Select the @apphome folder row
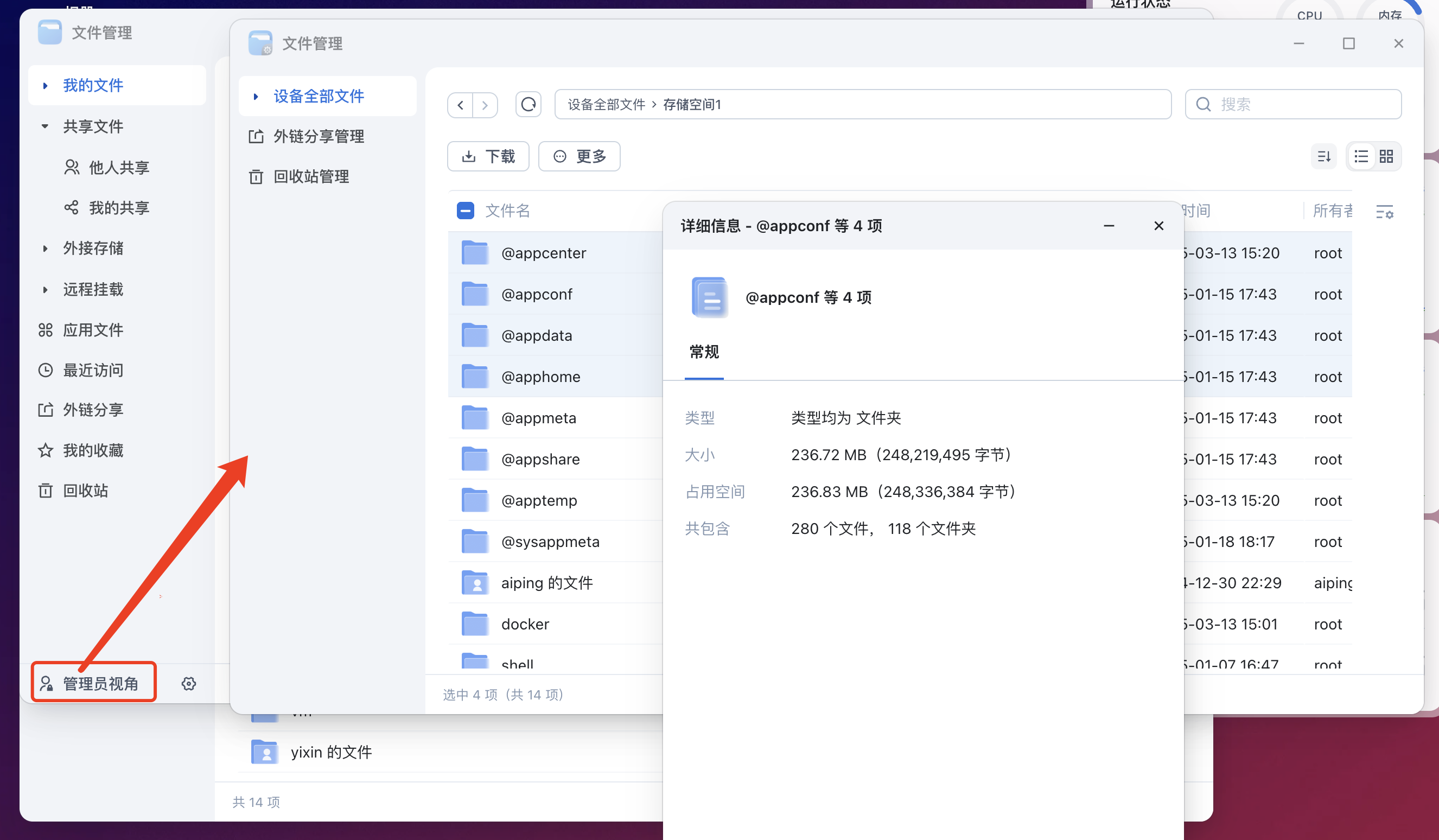 point(555,376)
